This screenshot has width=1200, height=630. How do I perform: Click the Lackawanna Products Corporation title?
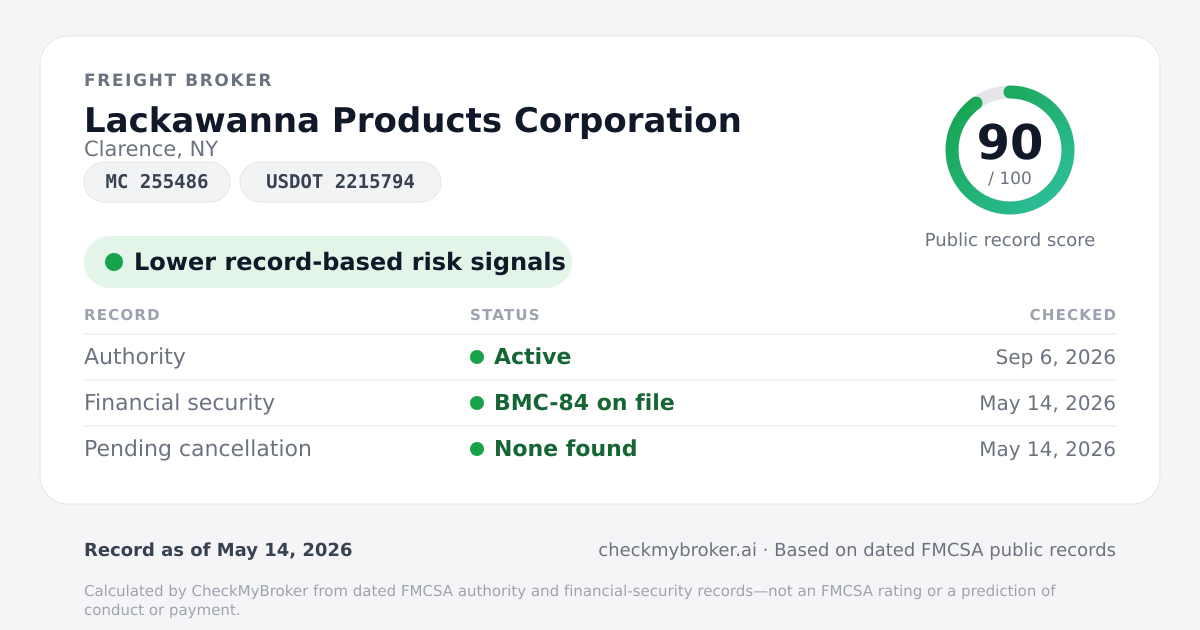pyautogui.click(x=413, y=120)
